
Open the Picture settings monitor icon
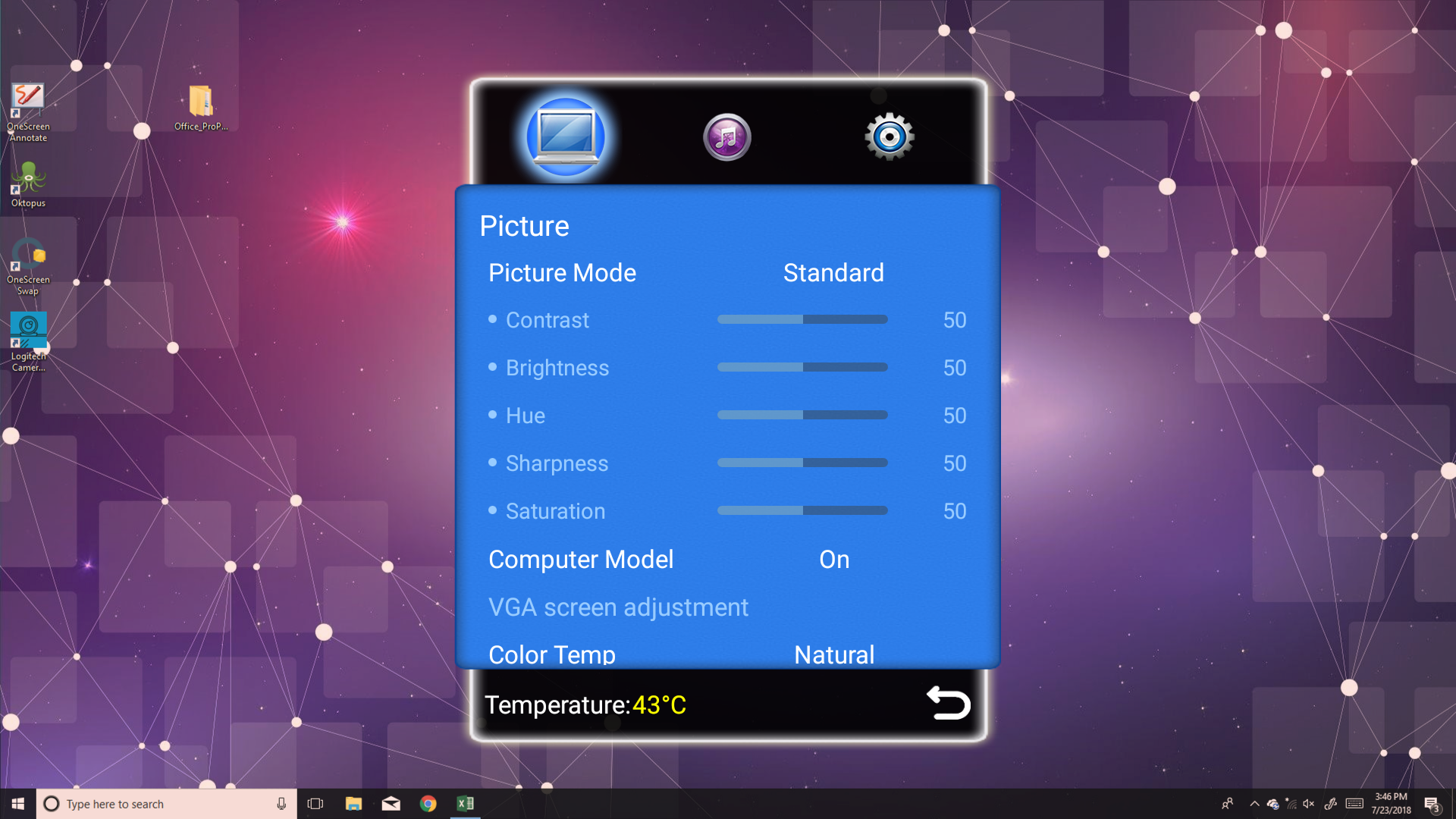[565, 137]
